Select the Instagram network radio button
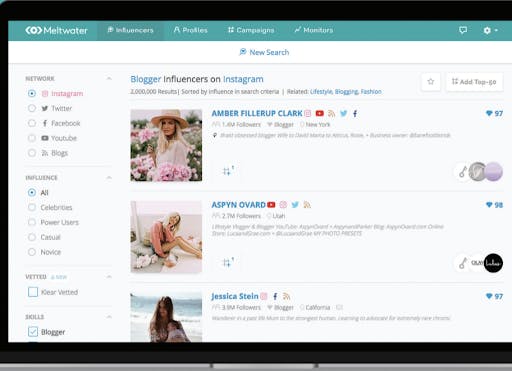Viewport: 512px width, 371px height. click(x=32, y=93)
